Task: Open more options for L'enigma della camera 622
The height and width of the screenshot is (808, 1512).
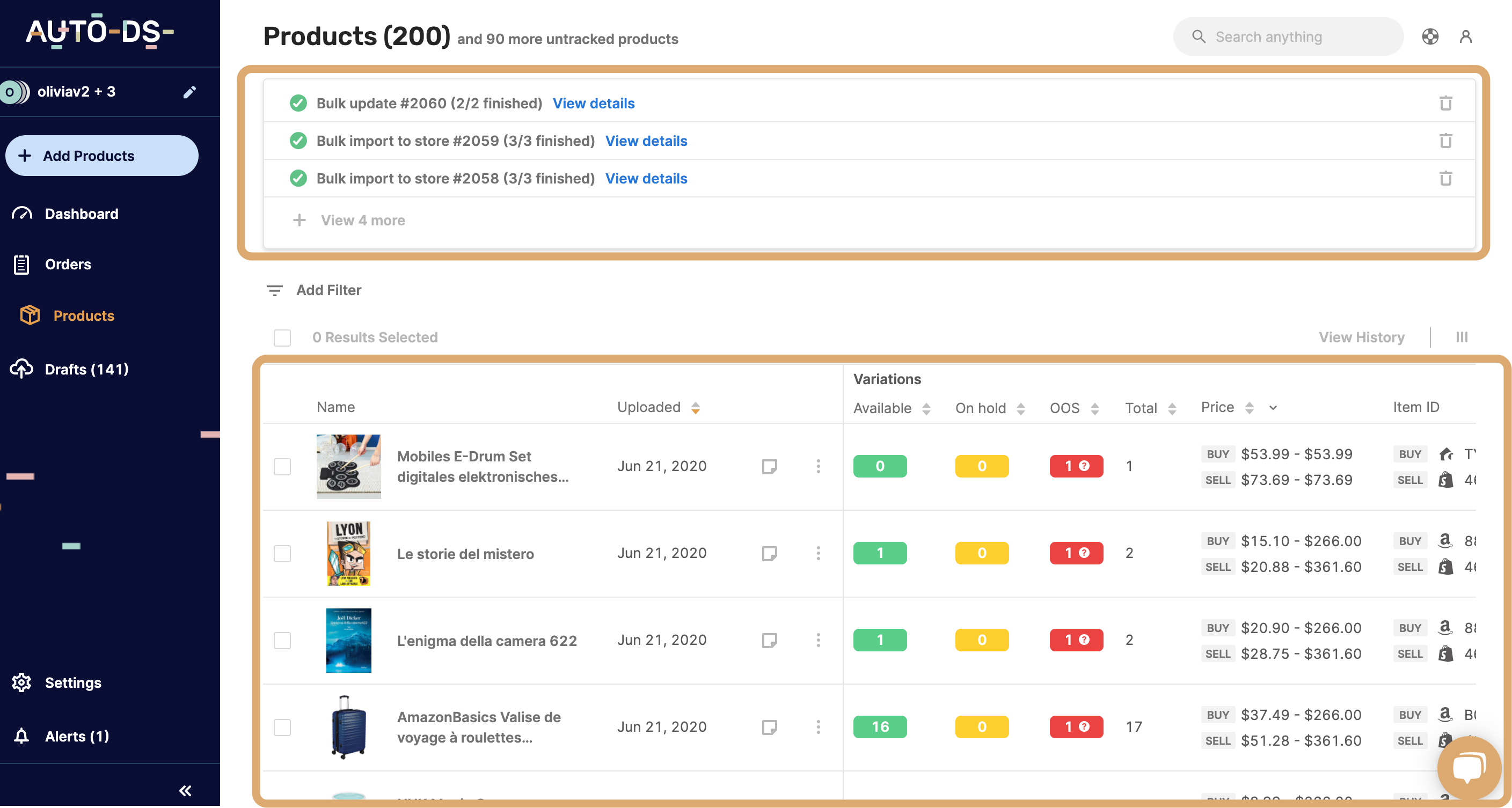Action: 818,640
